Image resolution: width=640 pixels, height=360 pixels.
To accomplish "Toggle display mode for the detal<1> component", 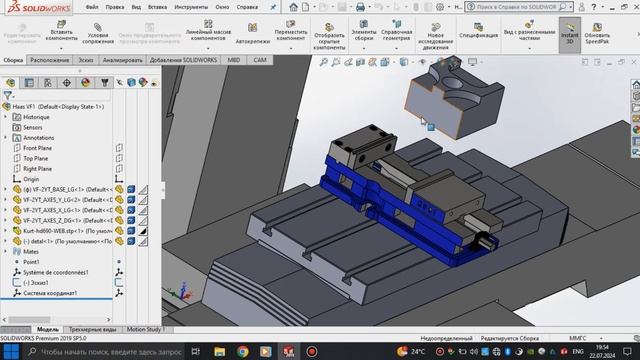I will pyautogui.click(x=131, y=241).
